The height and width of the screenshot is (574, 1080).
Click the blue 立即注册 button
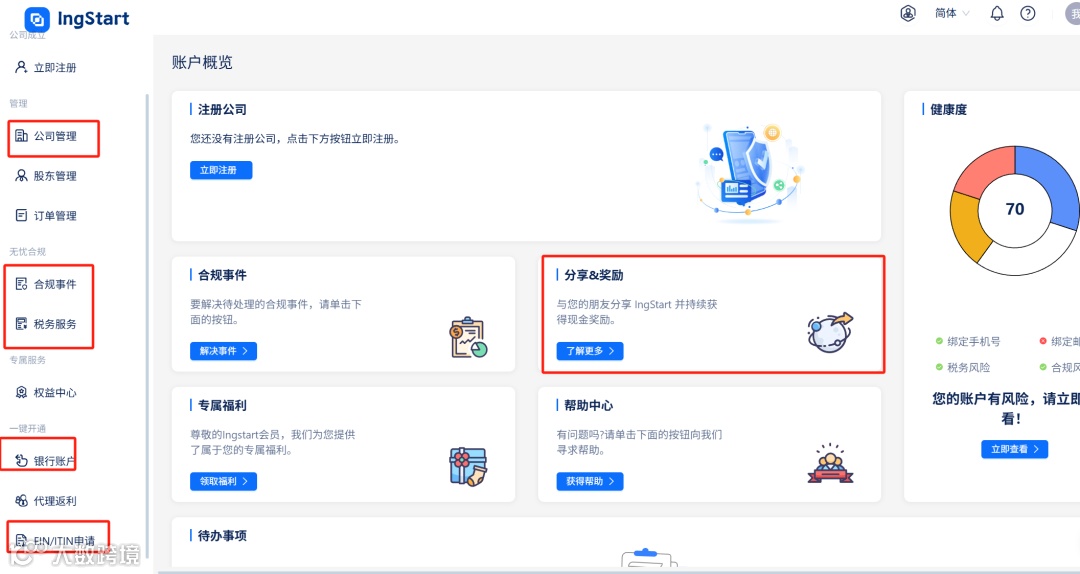tap(221, 170)
